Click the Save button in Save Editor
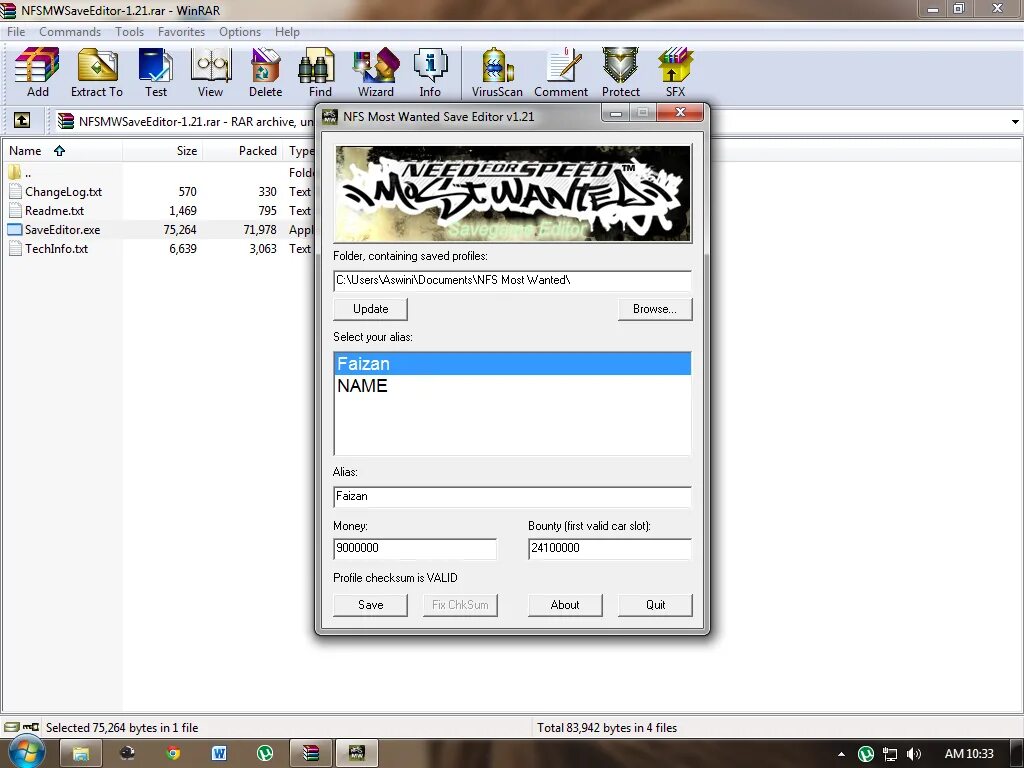The height and width of the screenshot is (768, 1024). [370, 605]
